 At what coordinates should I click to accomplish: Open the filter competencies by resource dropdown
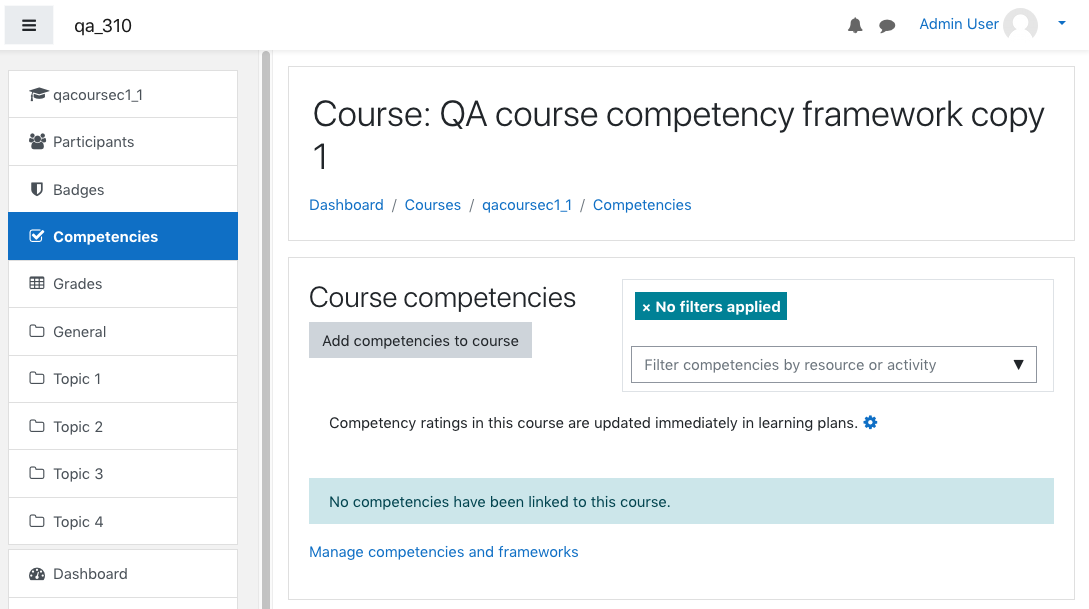click(833, 365)
